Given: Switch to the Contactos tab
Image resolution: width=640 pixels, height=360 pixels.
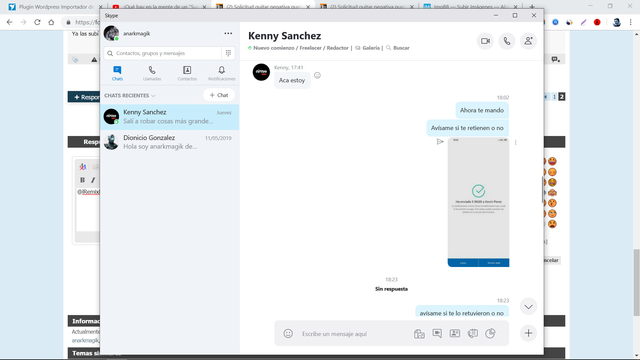Looking at the screenshot, I should (x=187, y=73).
